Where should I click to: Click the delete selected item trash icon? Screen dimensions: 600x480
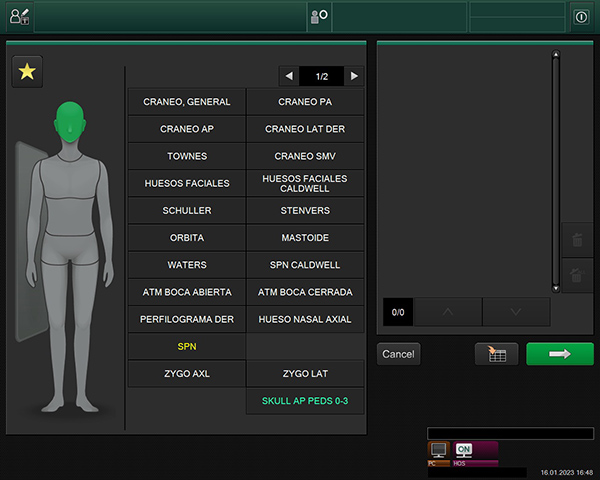click(x=577, y=240)
